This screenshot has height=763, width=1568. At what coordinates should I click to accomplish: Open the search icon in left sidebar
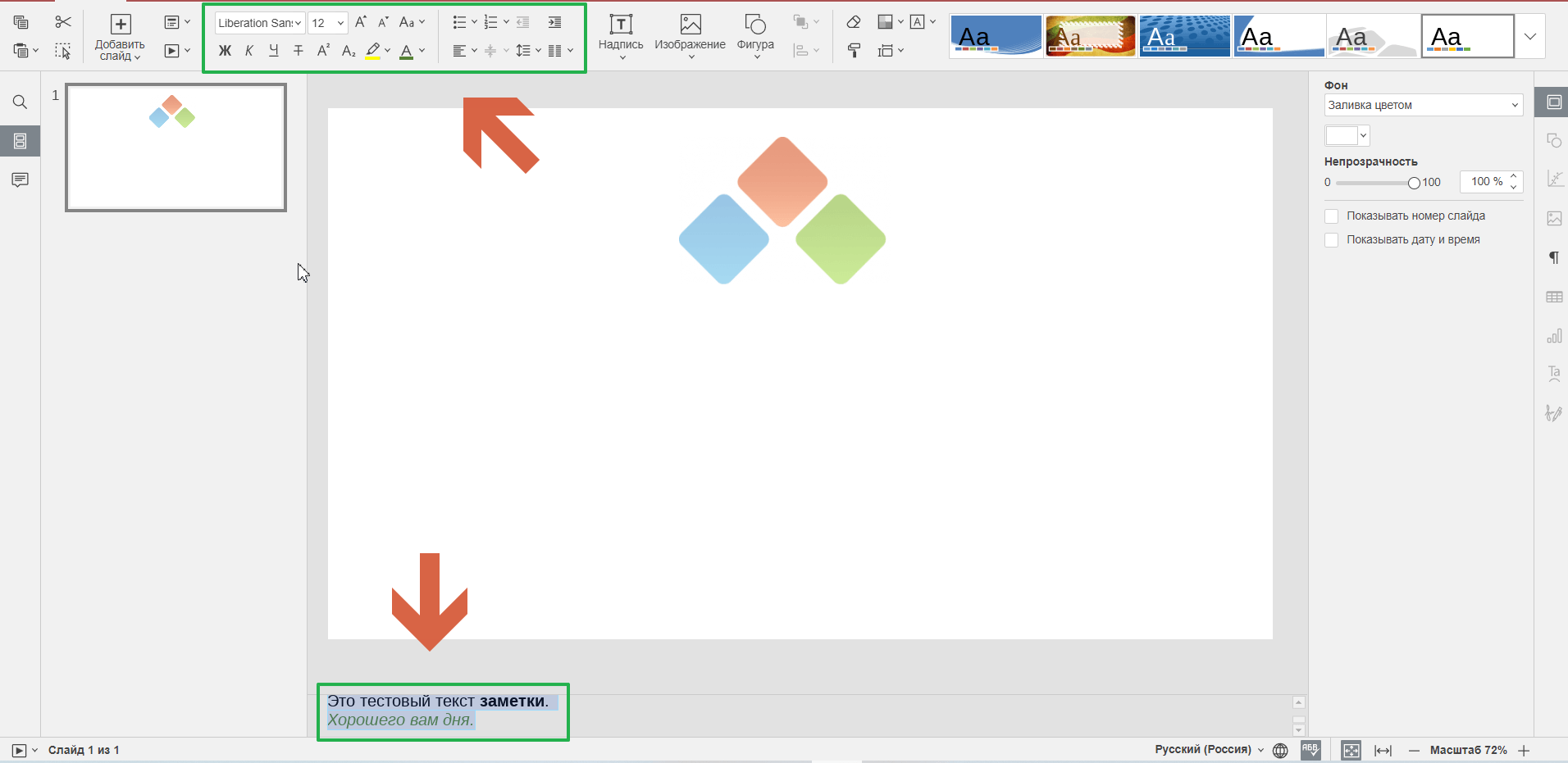pos(20,102)
